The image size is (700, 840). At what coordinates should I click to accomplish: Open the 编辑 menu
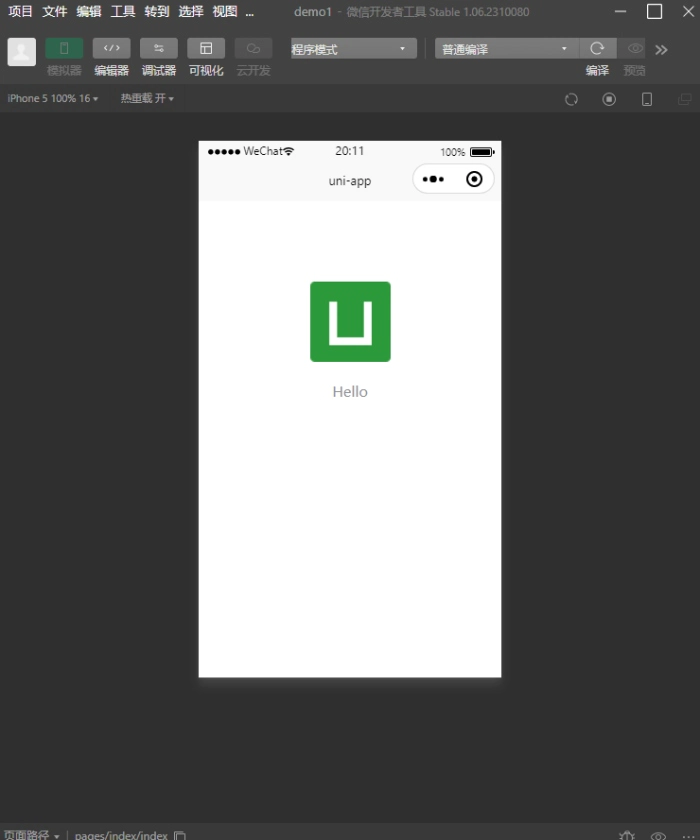pos(89,11)
